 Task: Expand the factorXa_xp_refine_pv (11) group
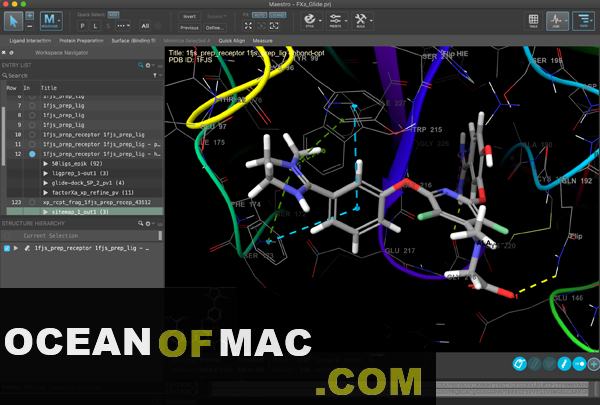46,192
